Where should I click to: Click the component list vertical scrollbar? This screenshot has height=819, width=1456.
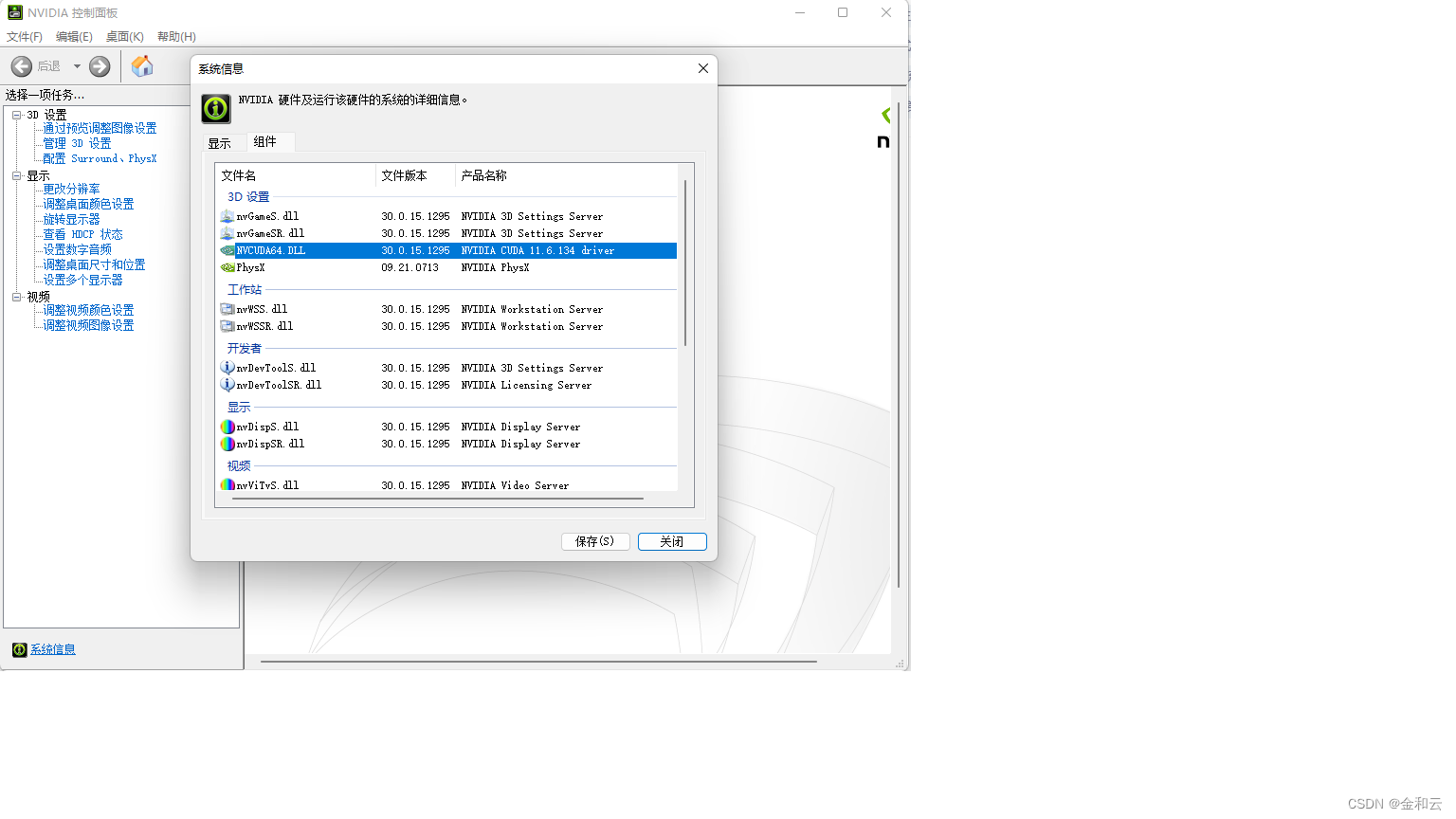tap(685, 263)
